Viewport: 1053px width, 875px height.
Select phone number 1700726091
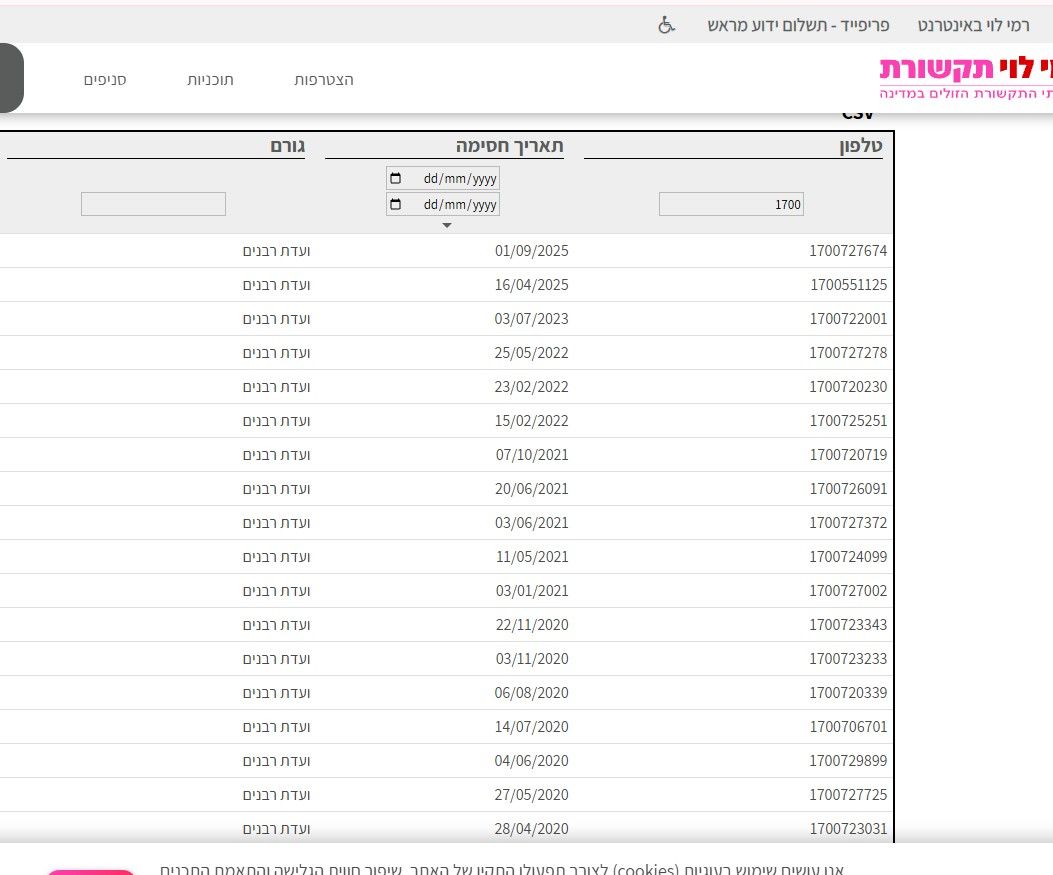(848, 489)
